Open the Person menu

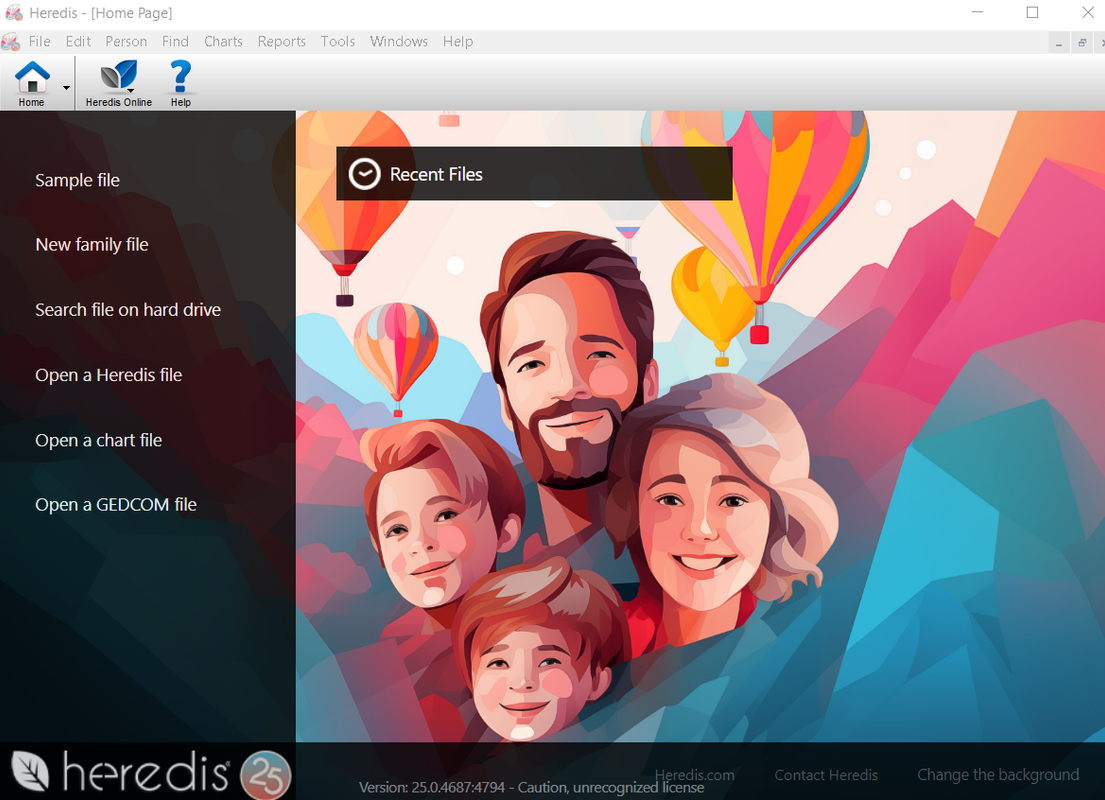126,42
